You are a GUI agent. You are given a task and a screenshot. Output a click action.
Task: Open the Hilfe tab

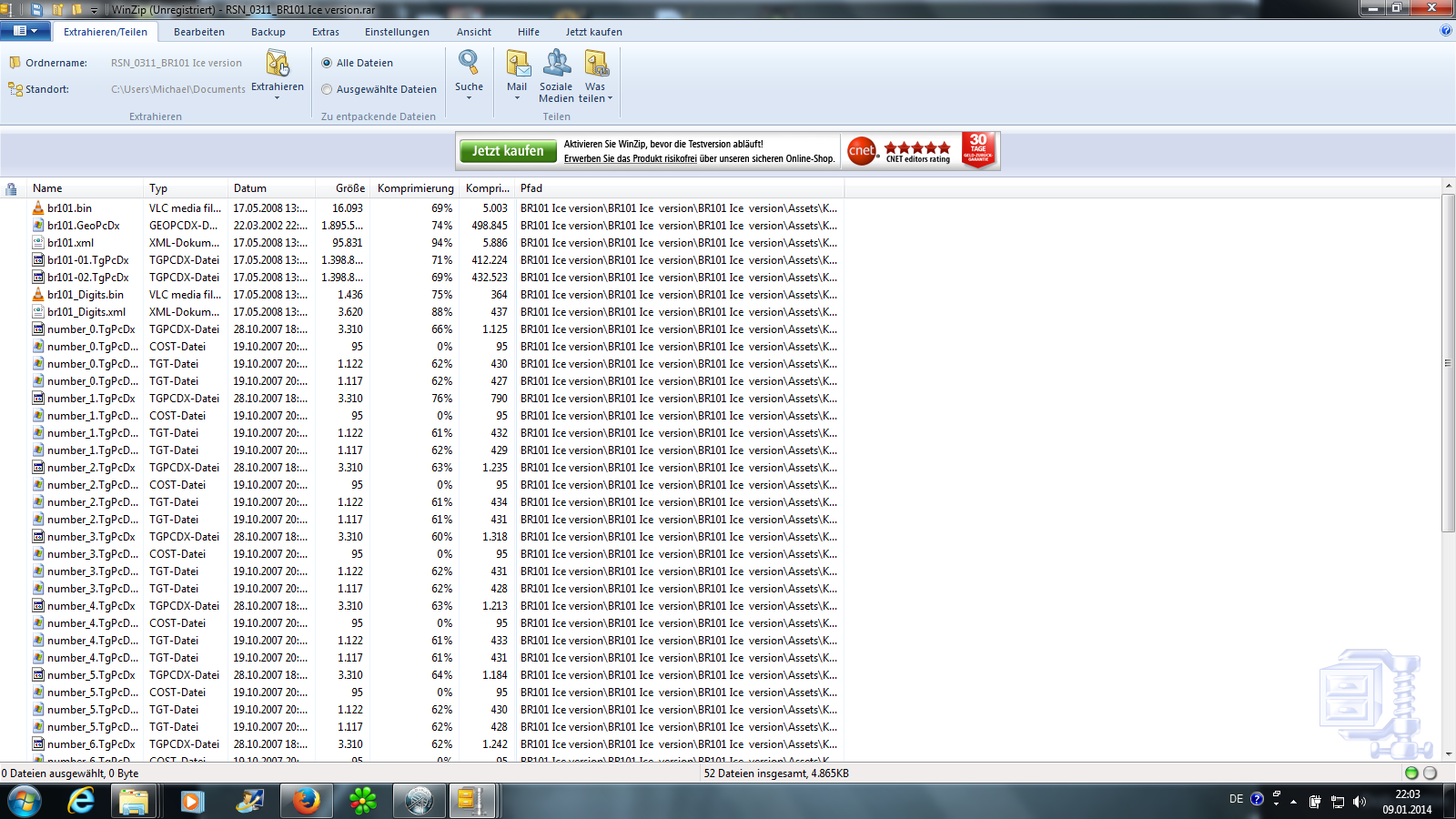tap(529, 32)
